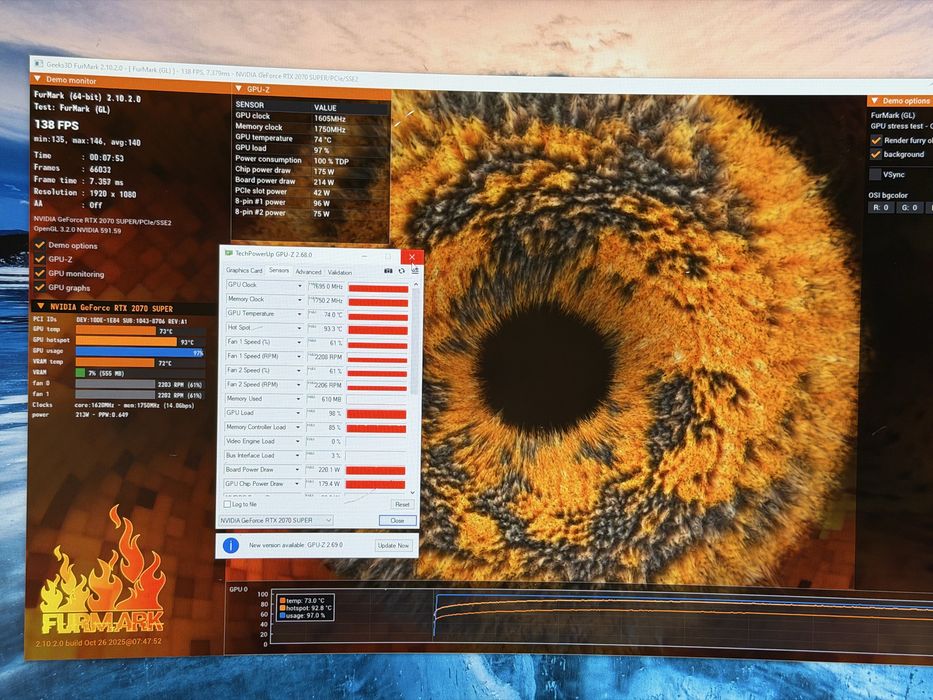Click the Video Engine Load dropdown arrow
The image size is (933, 700).
pos(298,441)
